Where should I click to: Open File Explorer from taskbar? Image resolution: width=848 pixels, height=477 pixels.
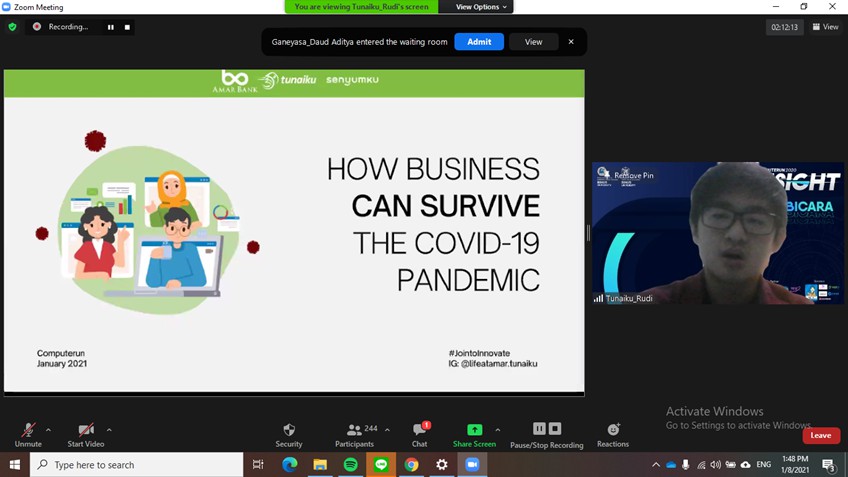click(x=320, y=465)
